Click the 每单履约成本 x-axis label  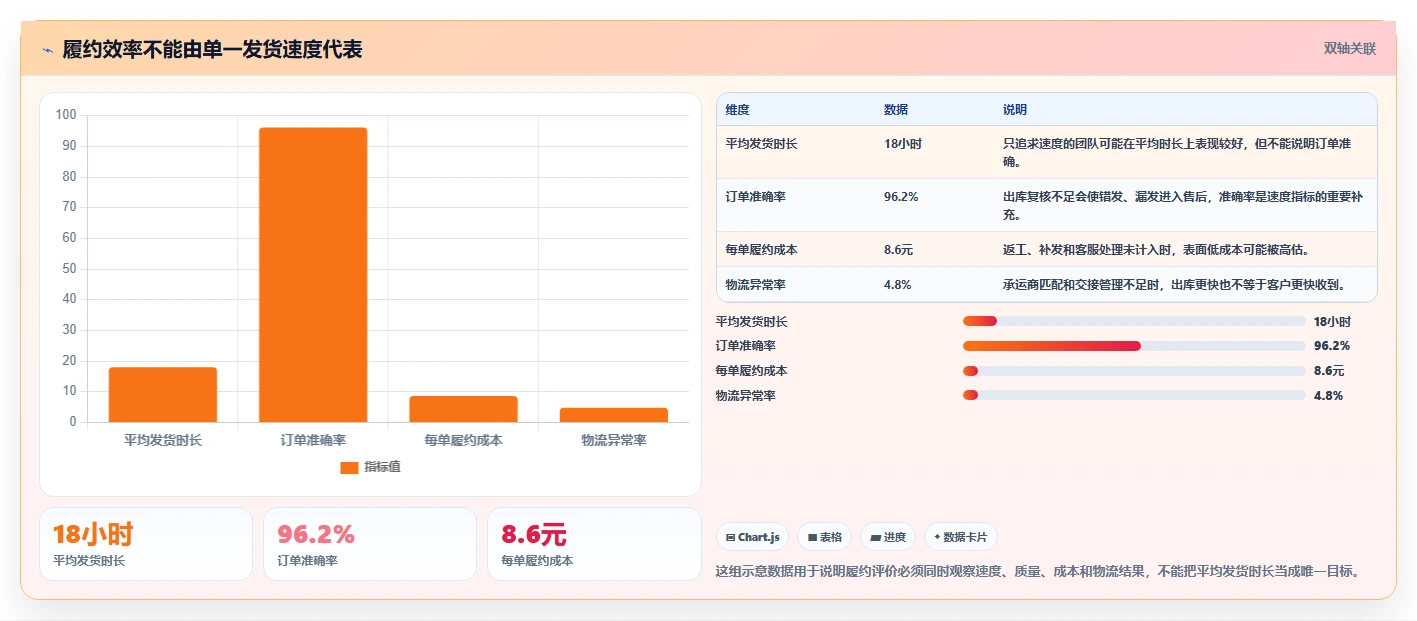[x=463, y=440]
